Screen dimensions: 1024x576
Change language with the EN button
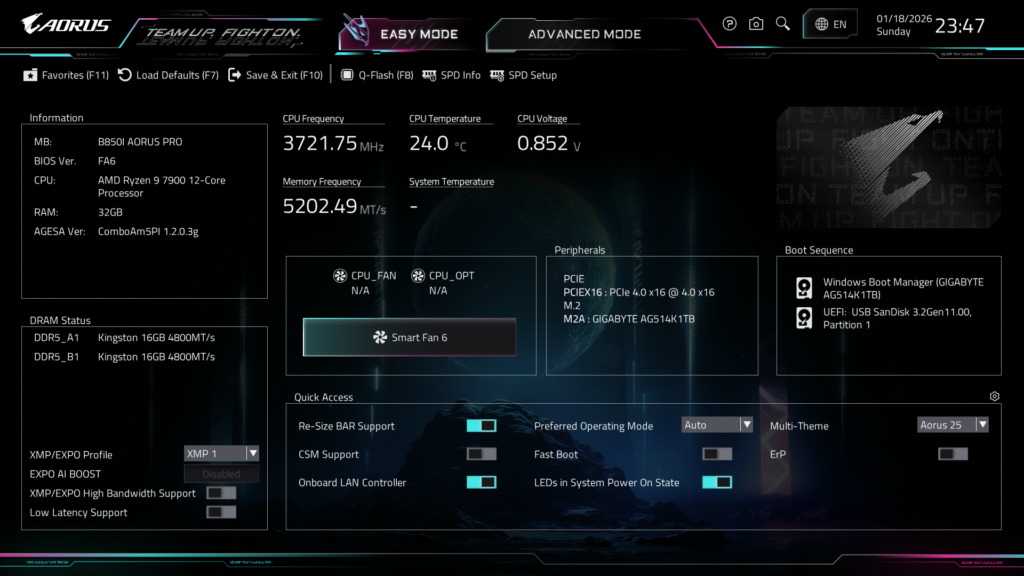(830, 24)
